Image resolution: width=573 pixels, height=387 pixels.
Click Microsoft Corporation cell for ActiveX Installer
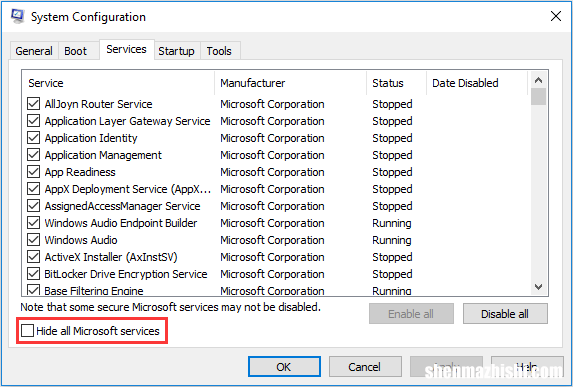(x=272, y=257)
